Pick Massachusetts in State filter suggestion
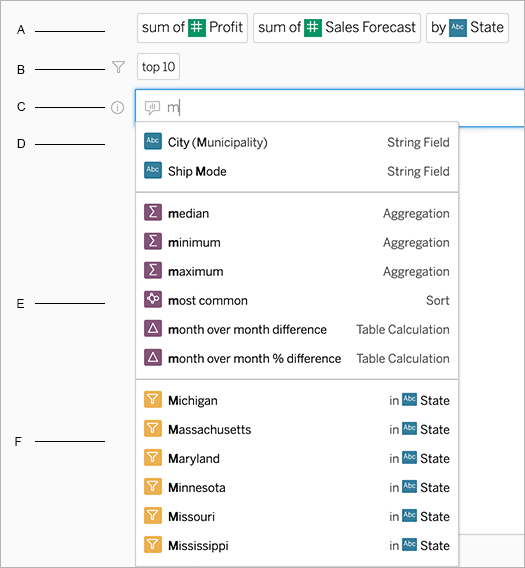 [x=297, y=429]
